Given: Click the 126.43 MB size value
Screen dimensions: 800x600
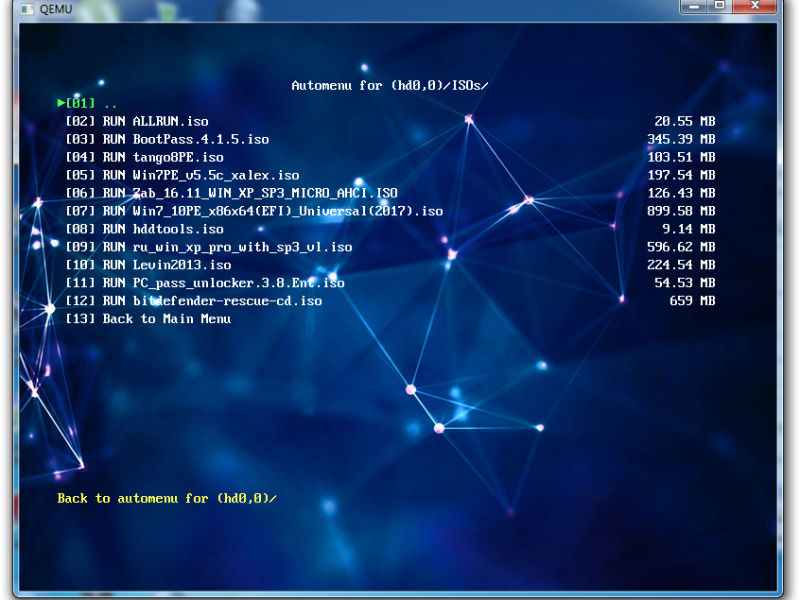Looking at the screenshot, I should [681, 193].
